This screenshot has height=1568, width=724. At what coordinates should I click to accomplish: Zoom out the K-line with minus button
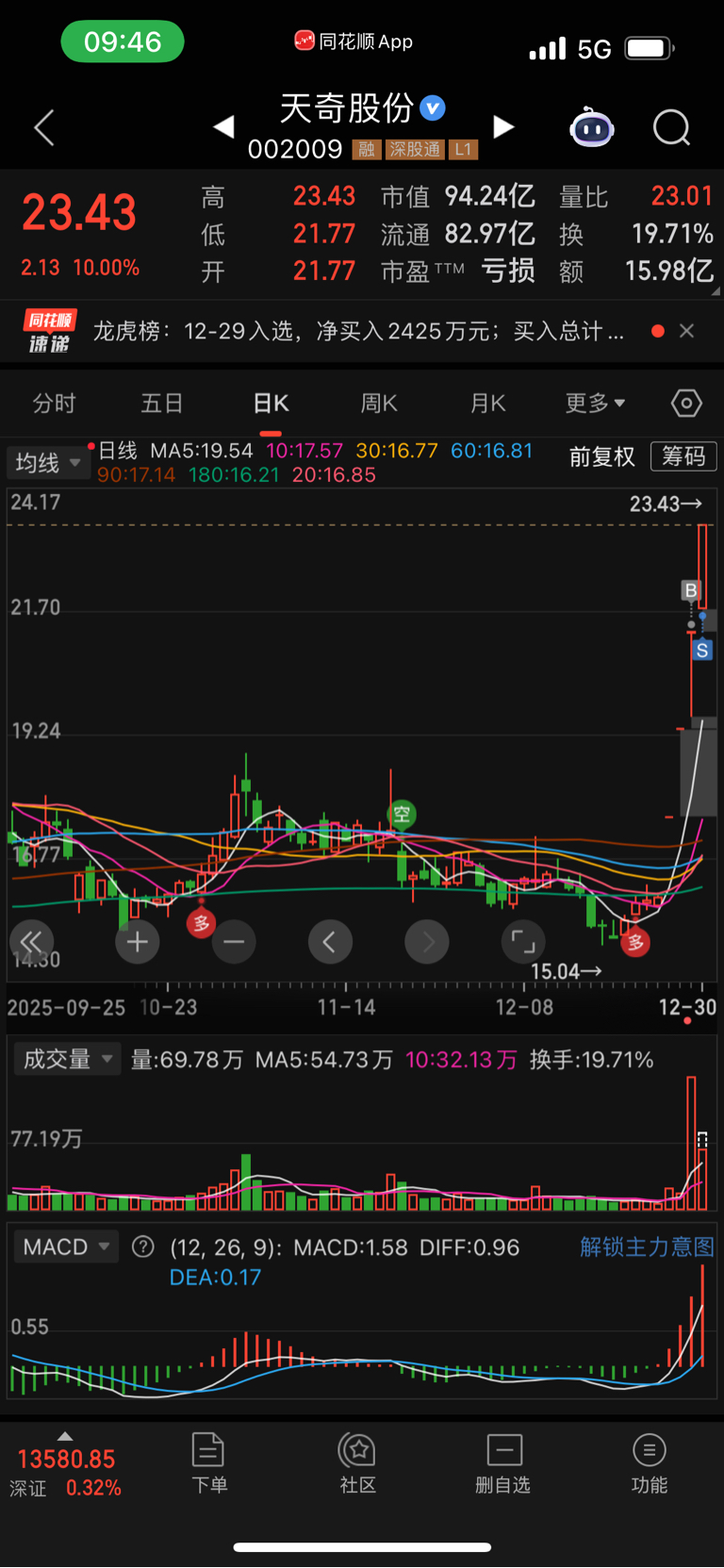pyautogui.click(x=234, y=941)
